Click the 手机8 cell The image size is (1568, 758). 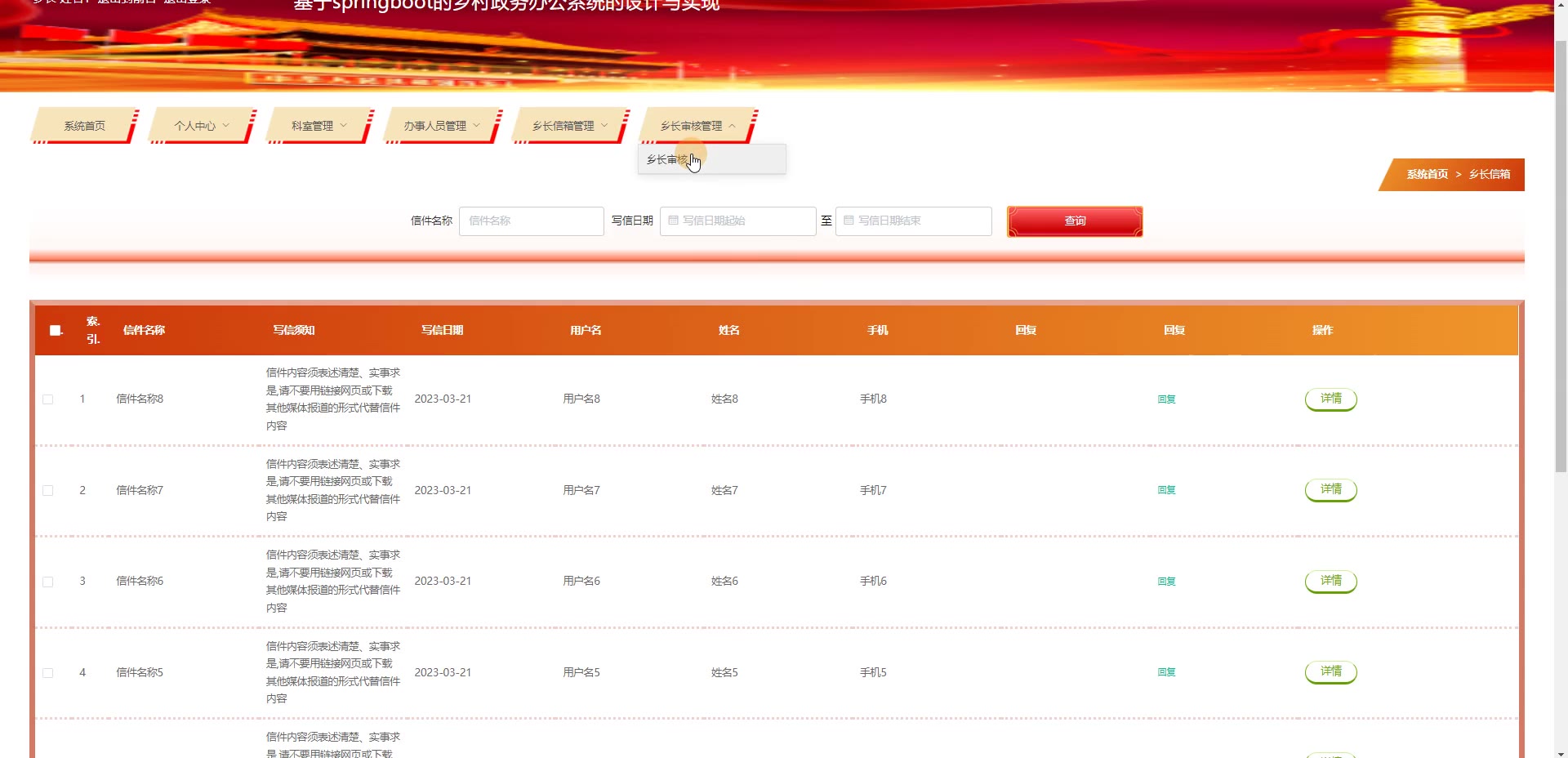coord(873,399)
